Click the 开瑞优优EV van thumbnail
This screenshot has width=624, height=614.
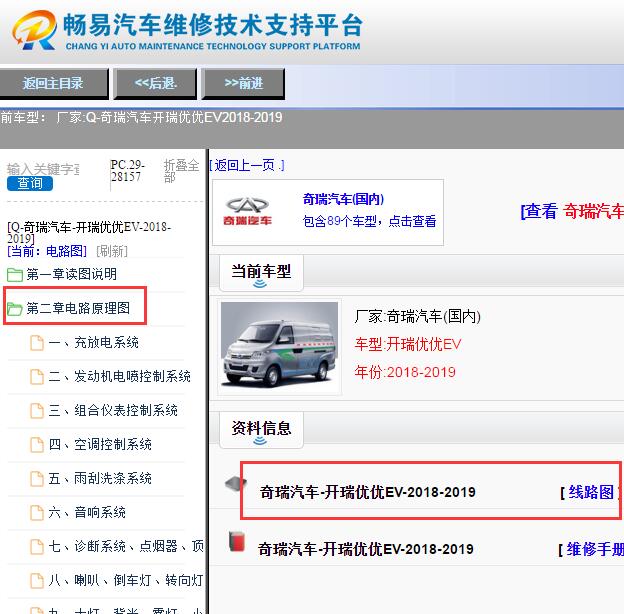(x=279, y=345)
